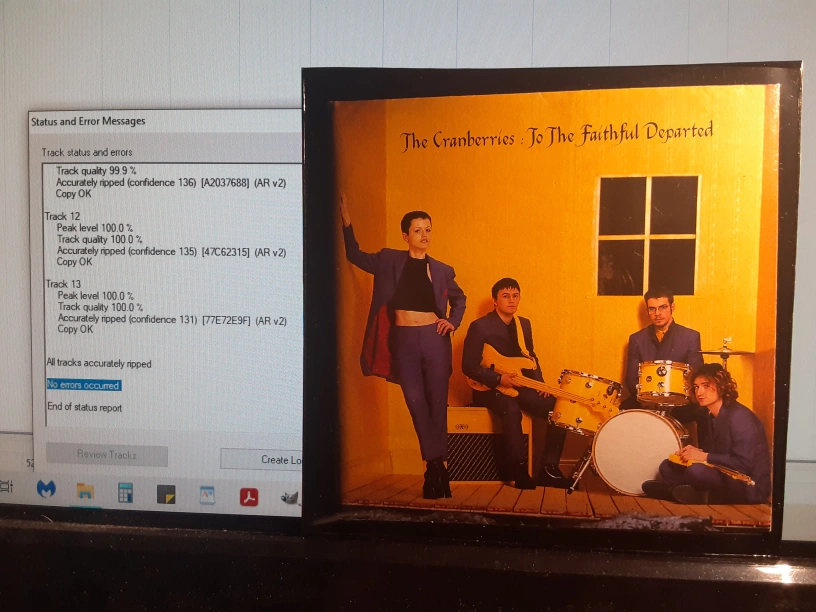Open the WordPad taskbar icon
This screenshot has width=816, height=612.
click(207, 495)
